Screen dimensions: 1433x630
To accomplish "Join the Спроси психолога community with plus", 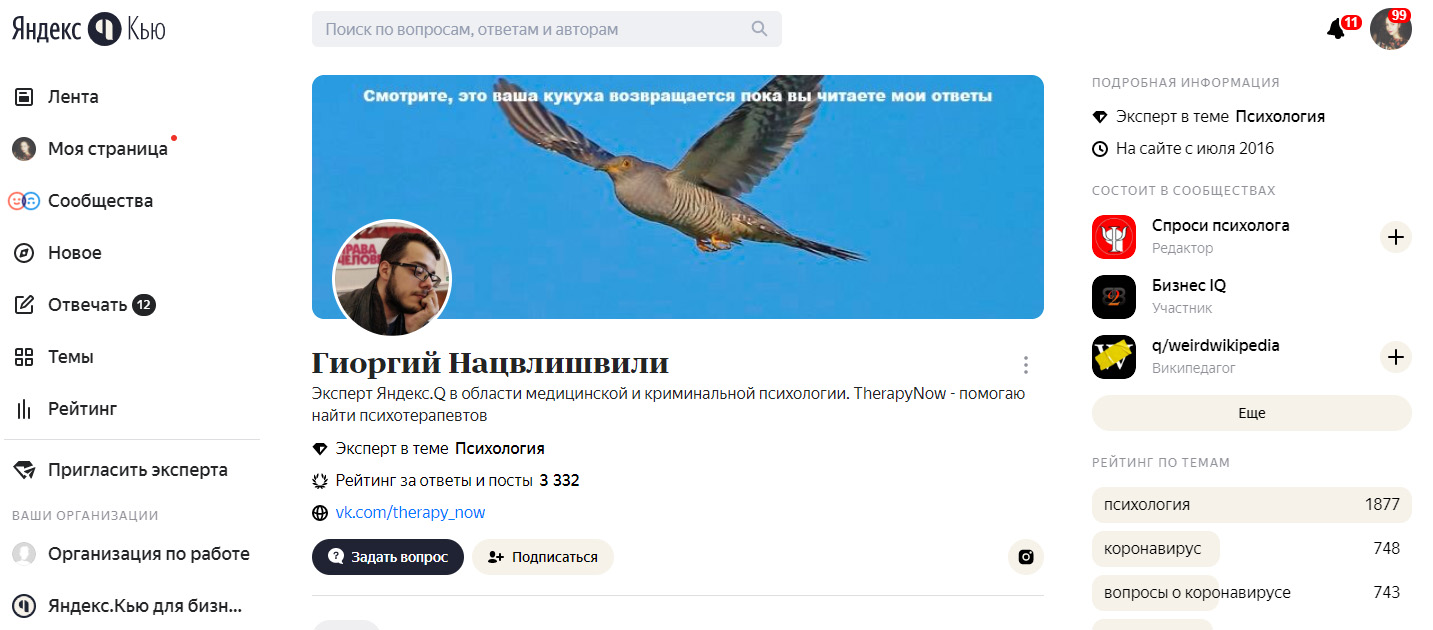I will [1396, 237].
